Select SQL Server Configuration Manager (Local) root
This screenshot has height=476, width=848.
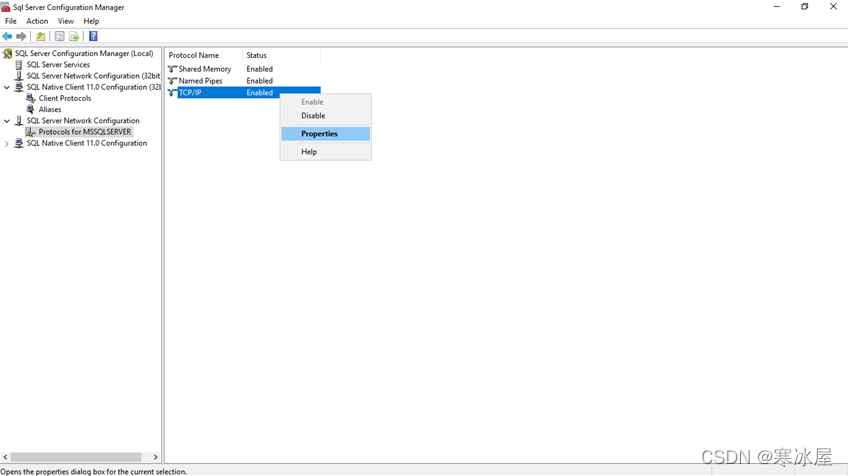pyautogui.click(x=84, y=54)
